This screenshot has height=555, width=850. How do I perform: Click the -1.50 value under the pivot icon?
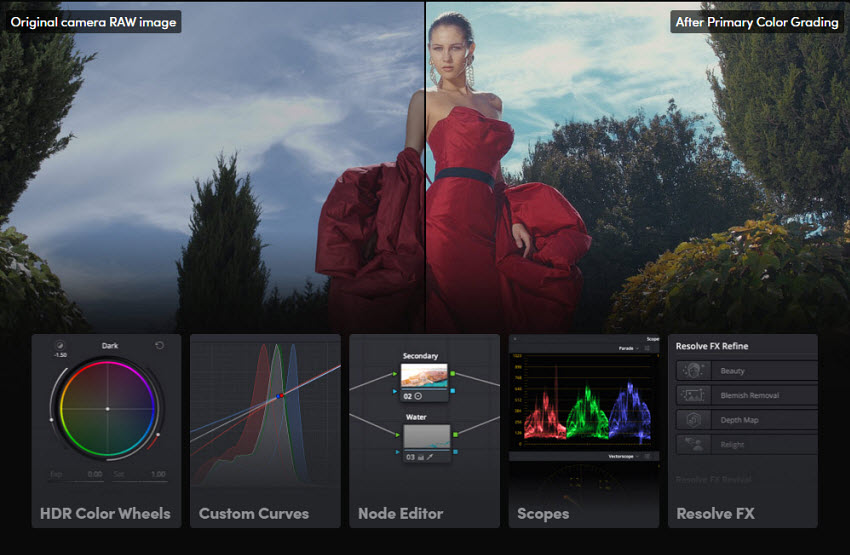click(x=60, y=355)
